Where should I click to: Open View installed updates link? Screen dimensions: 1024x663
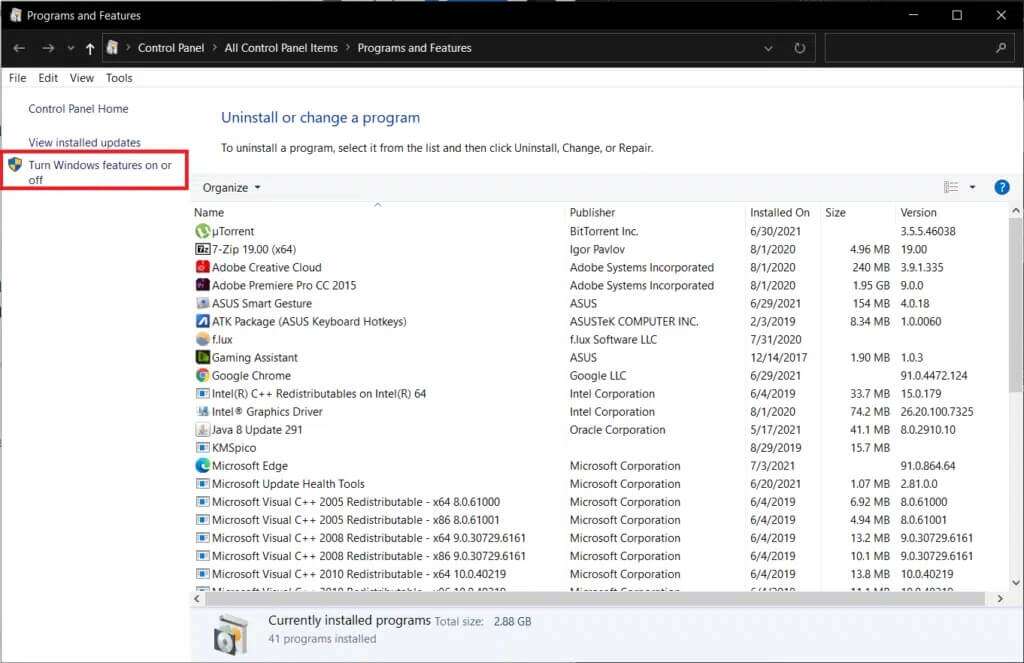[x=84, y=142]
